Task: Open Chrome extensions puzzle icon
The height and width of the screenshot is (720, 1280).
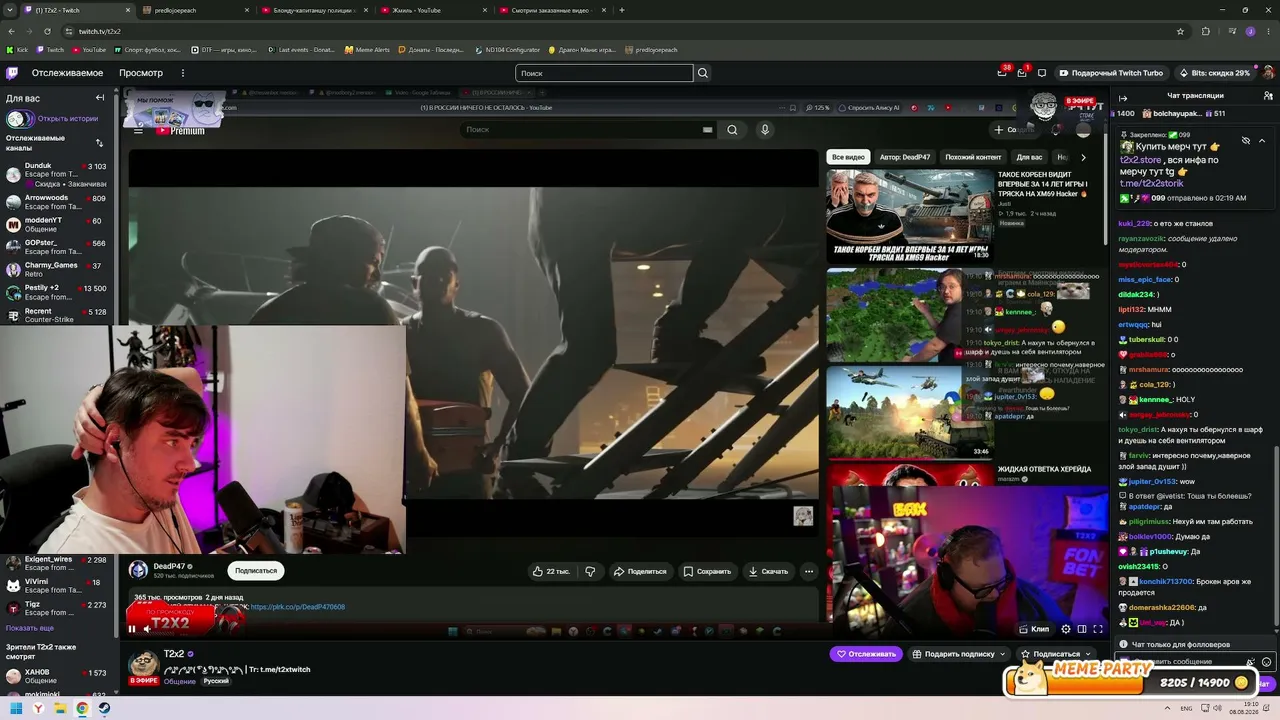Action: tap(1206, 31)
